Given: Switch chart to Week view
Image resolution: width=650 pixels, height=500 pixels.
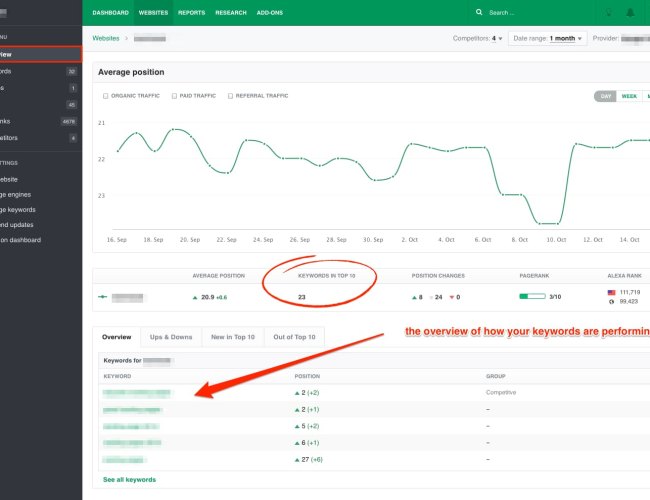Looking at the screenshot, I should 629,96.
